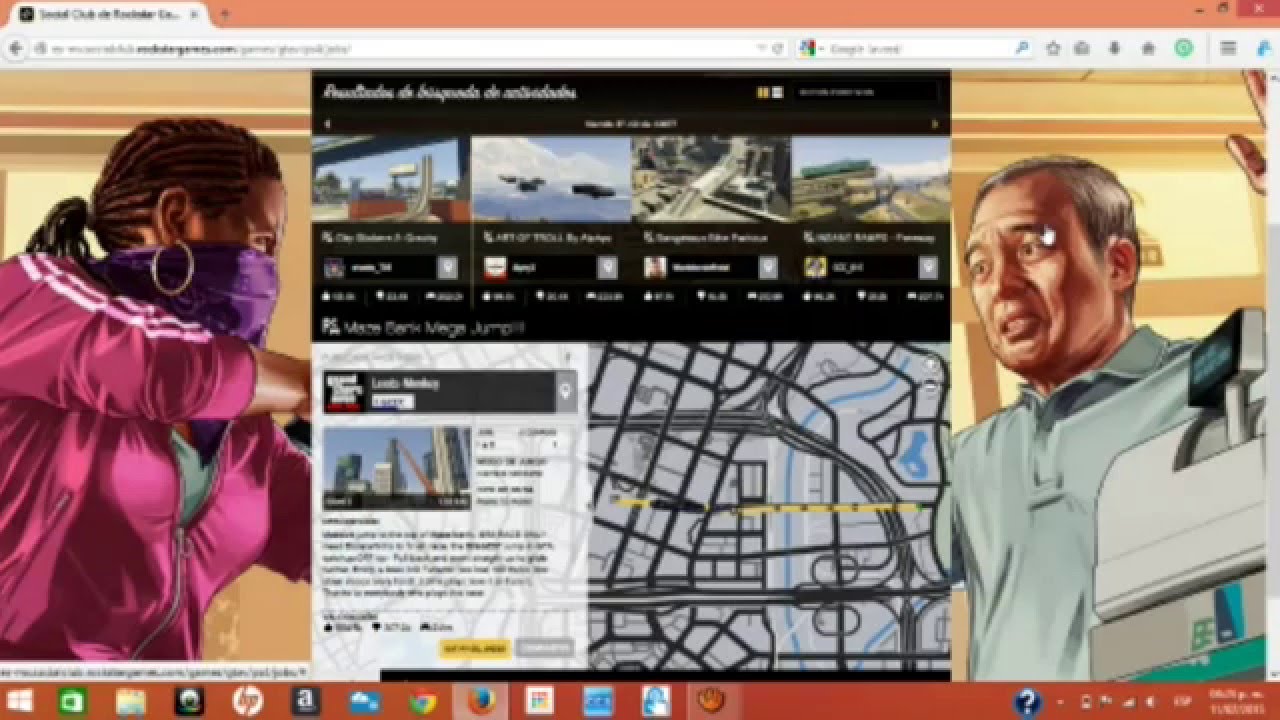Open the City Stadium job thumbnail
1280x720 pixels.
(391, 180)
